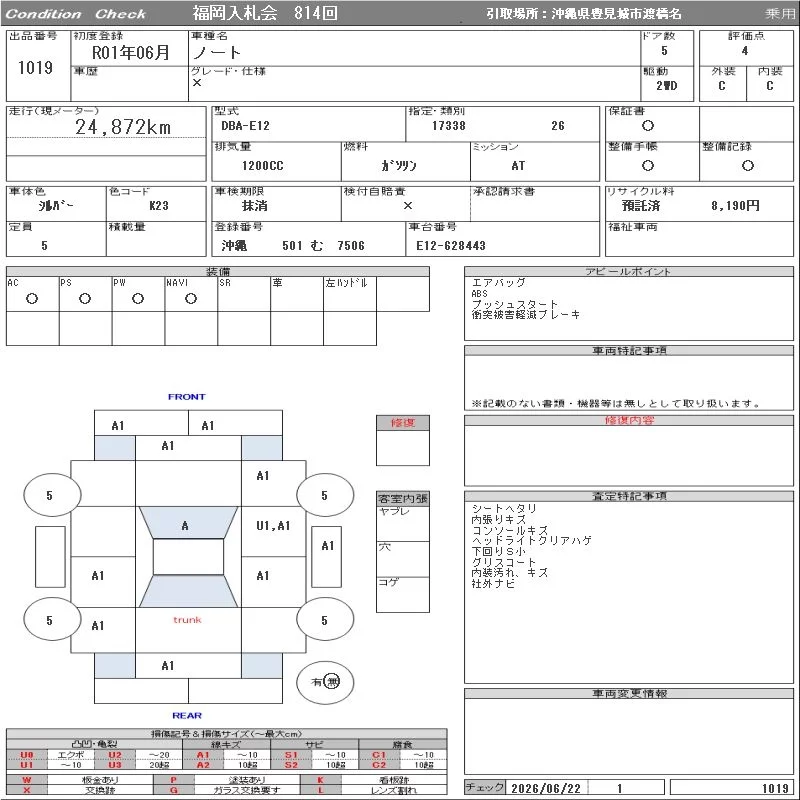Click the '福岡入札会 814回' auction title
Viewport: 800px width, 800px height.
[265, 13]
